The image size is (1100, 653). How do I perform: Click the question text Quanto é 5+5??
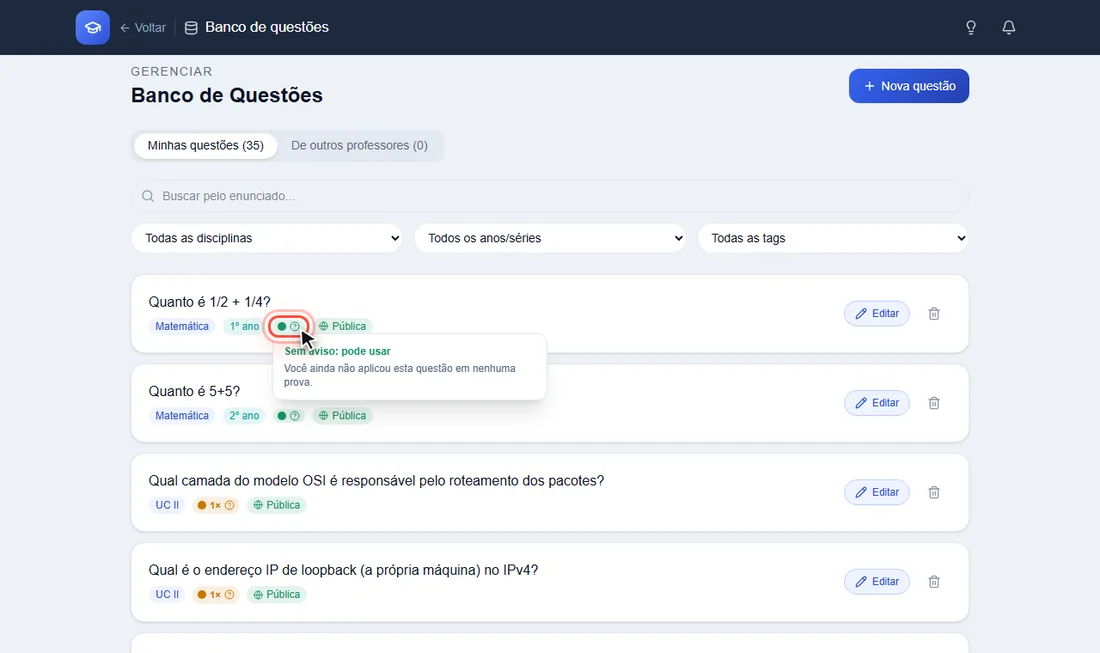[x=194, y=391]
